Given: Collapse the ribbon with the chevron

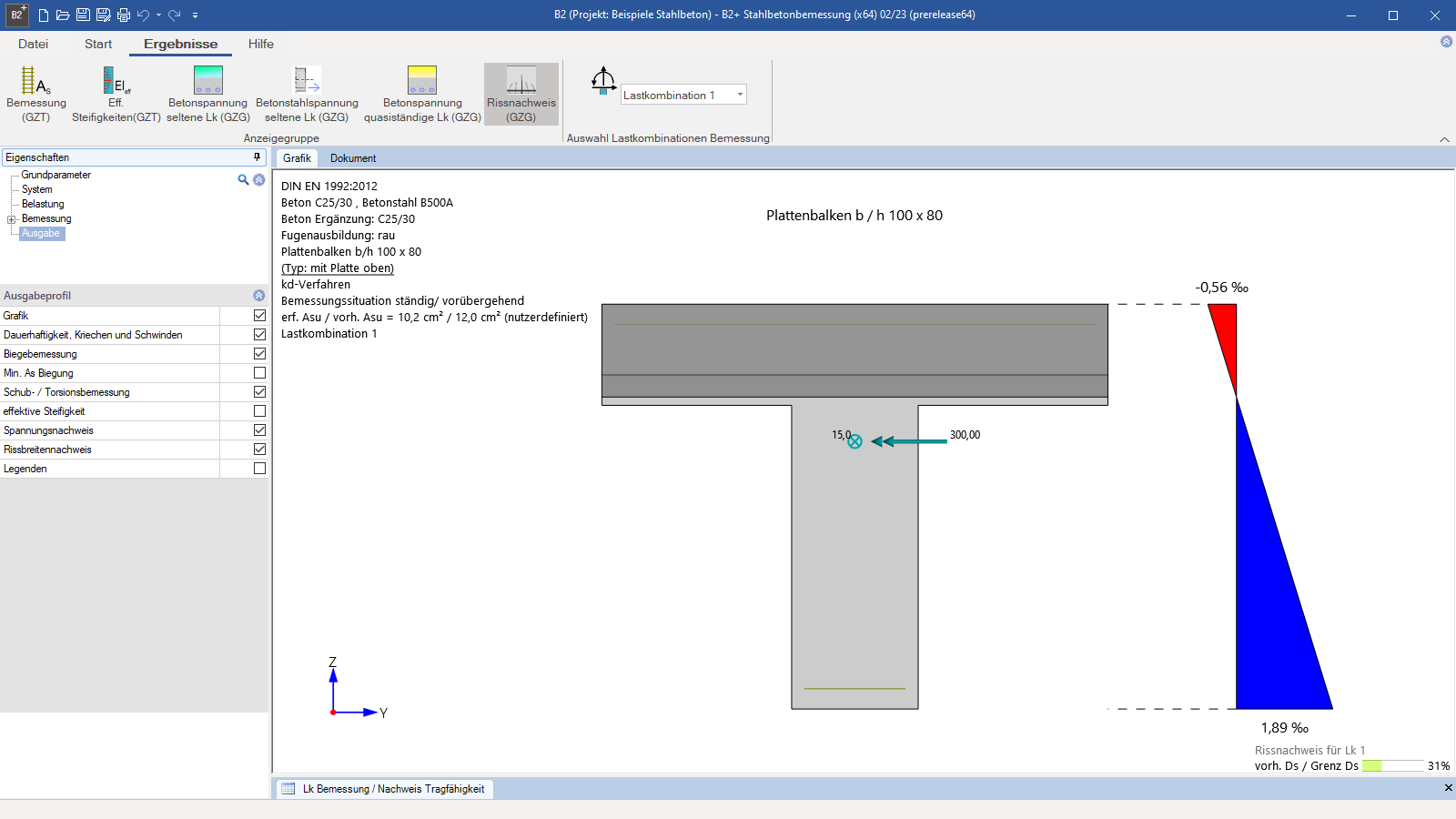Looking at the screenshot, I should 1444,139.
